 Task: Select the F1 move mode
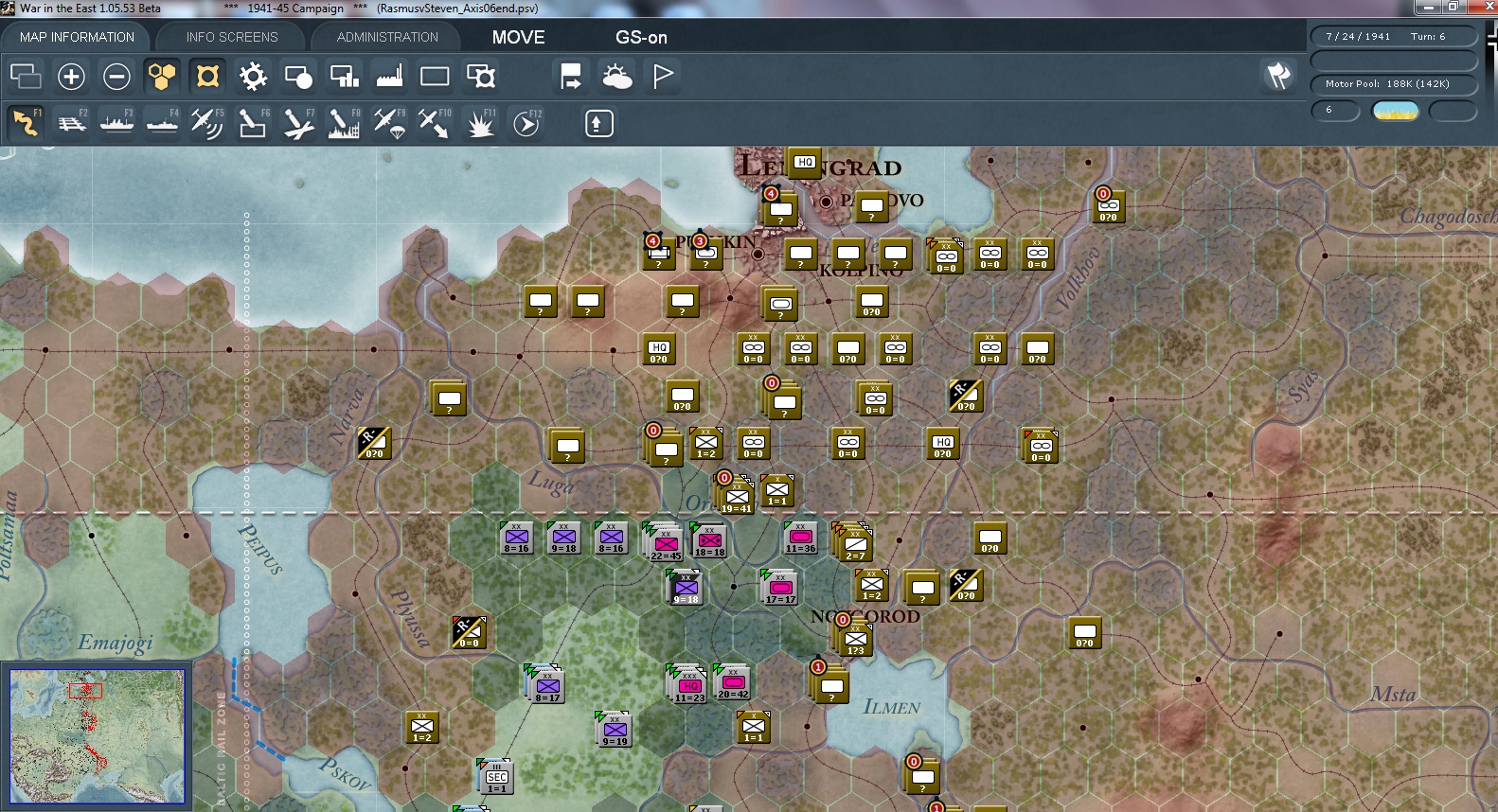click(26, 123)
